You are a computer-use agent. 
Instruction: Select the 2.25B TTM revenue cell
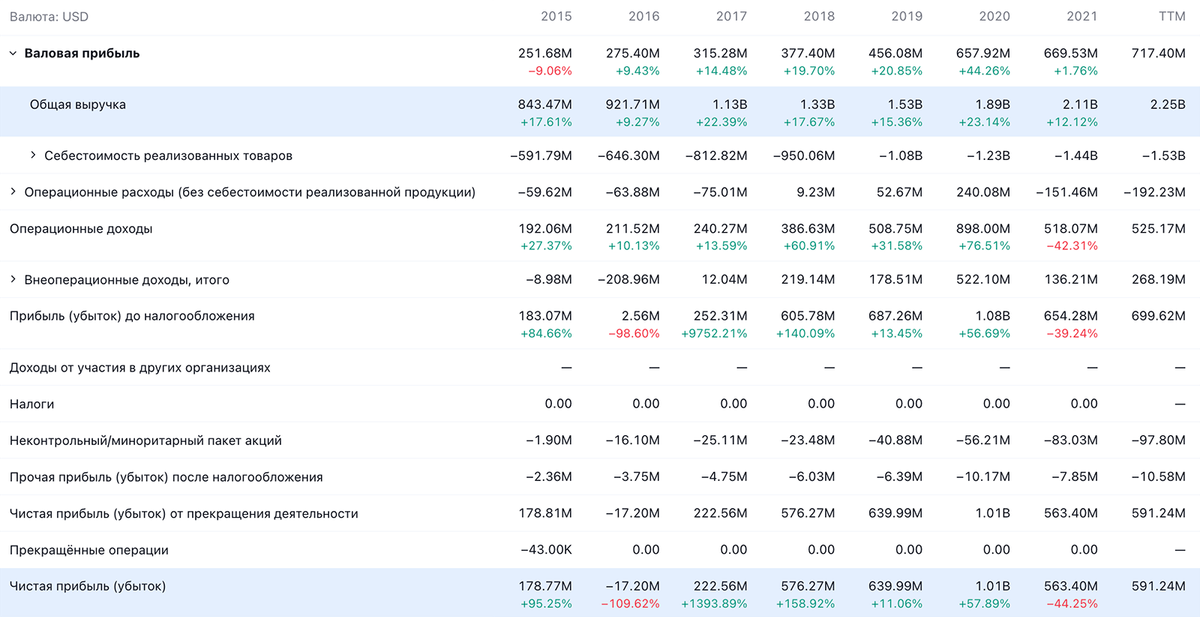[x=1166, y=104]
